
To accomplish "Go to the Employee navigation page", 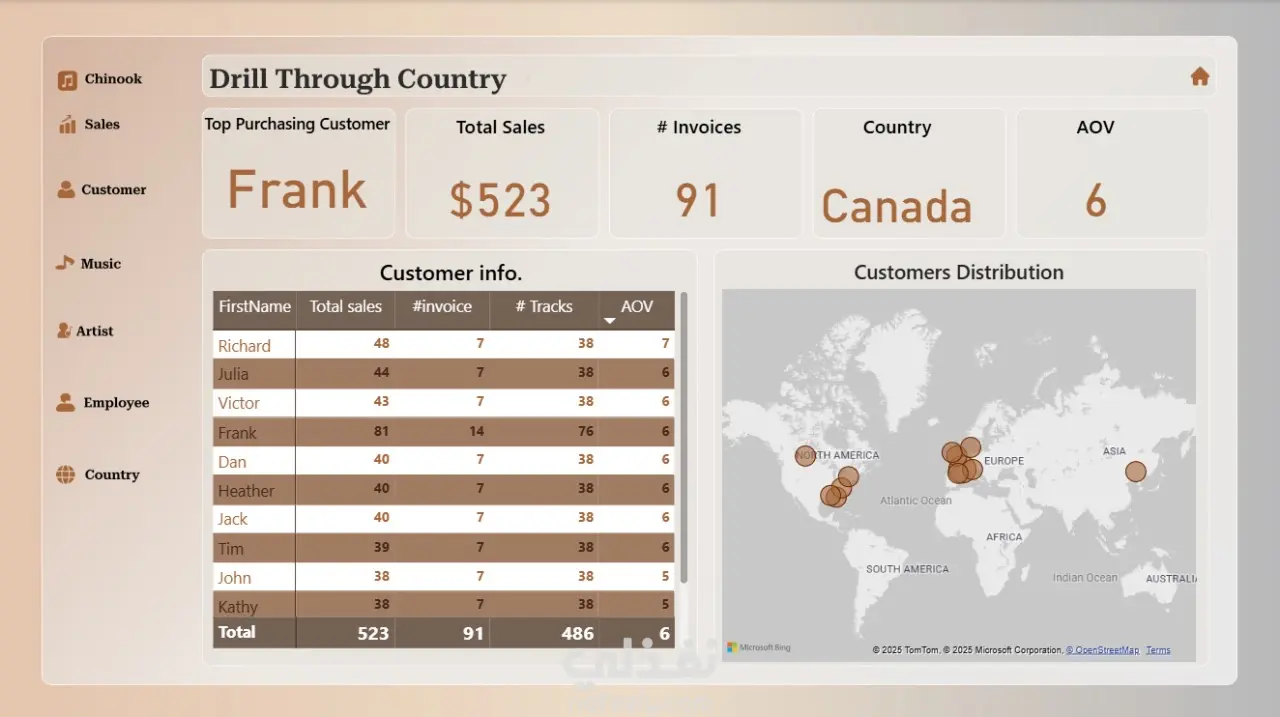I will [x=116, y=402].
